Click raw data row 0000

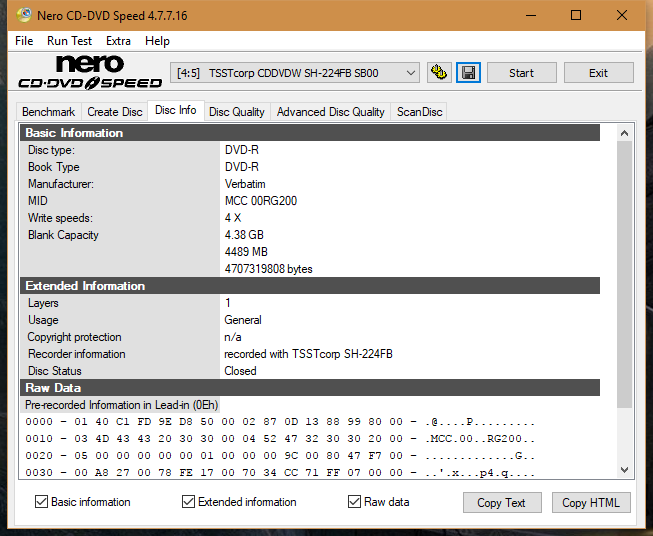[x=280, y=422]
